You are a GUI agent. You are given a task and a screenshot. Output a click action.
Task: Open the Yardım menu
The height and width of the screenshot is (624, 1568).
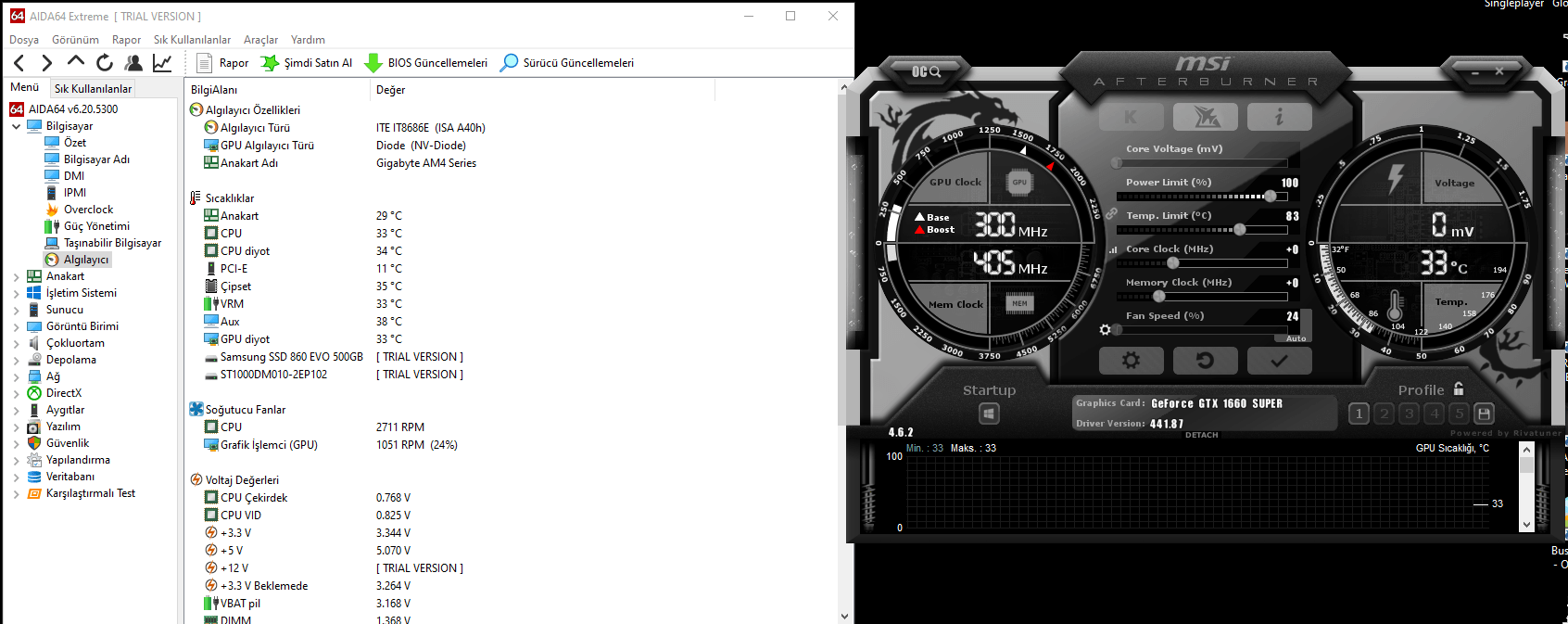coord(308,40)
